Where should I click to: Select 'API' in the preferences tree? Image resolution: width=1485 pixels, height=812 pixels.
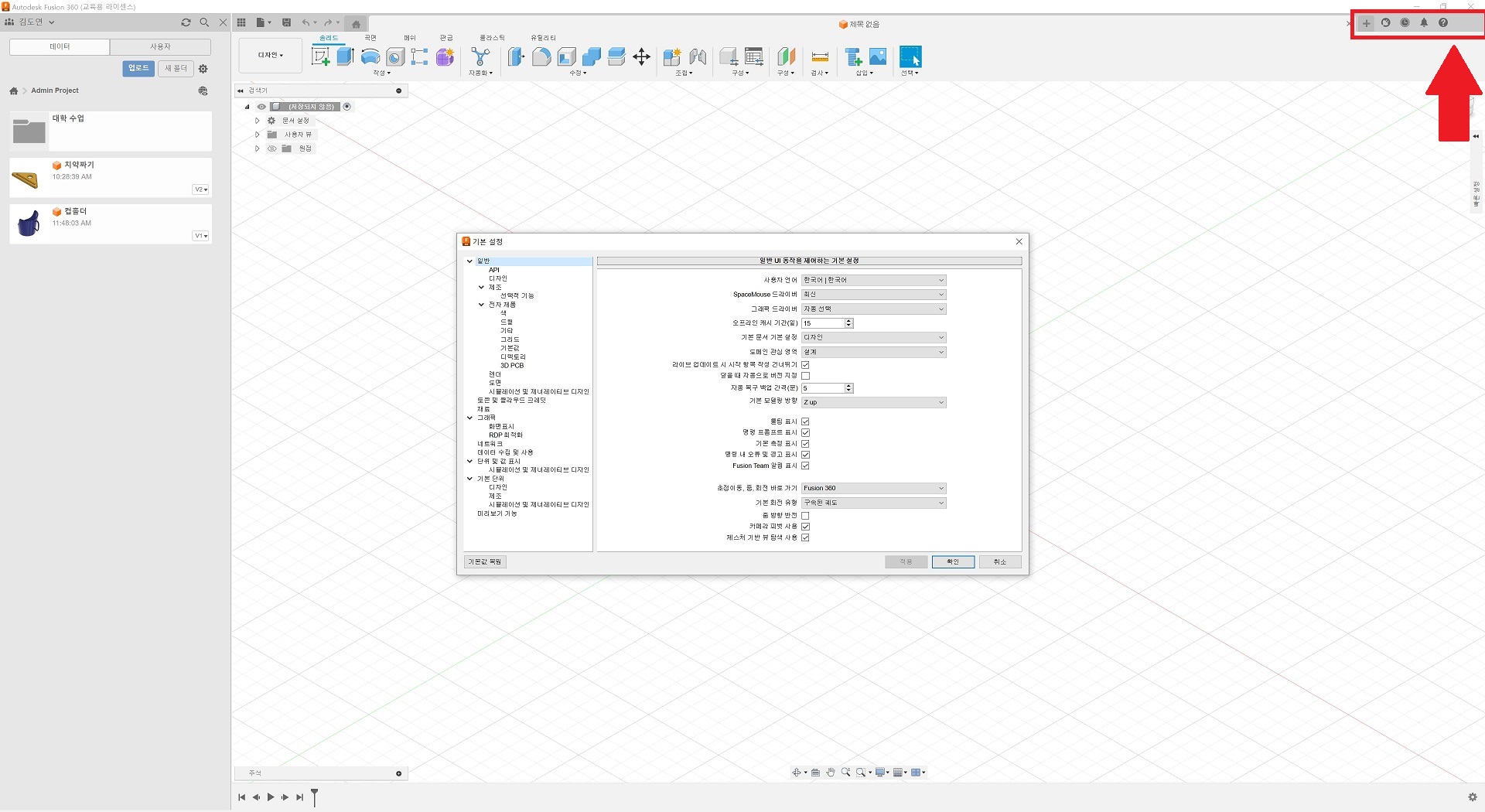click(x=494, y=270)
